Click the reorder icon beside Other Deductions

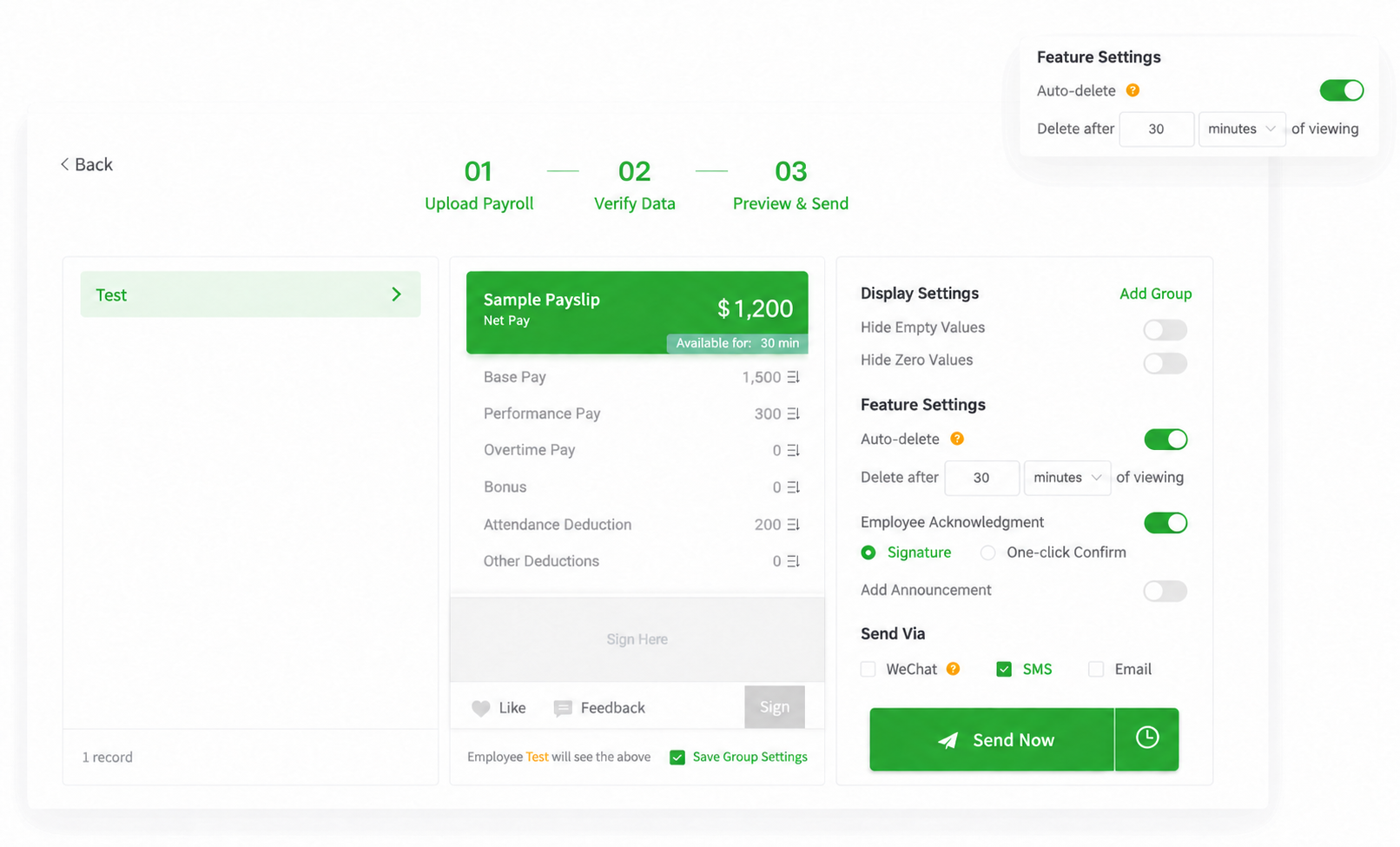(793, 561)
